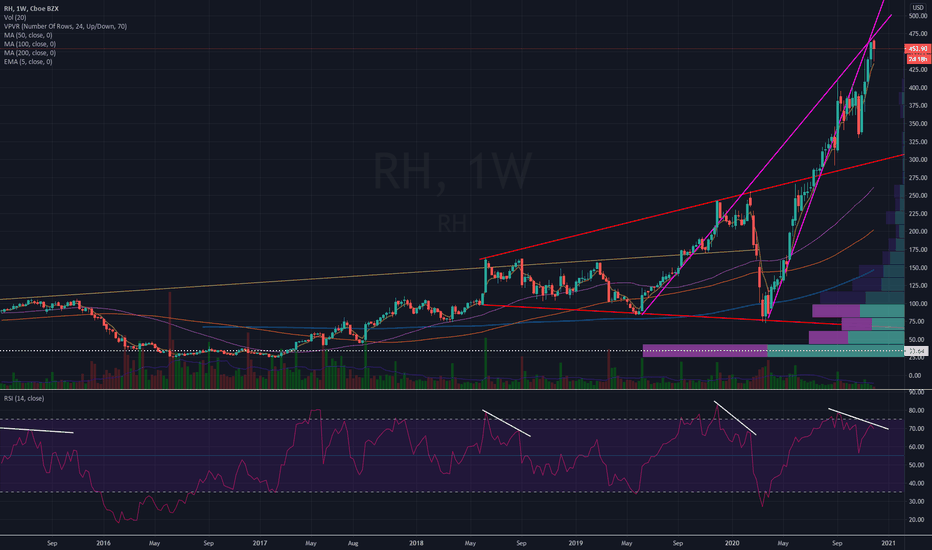Click the 2016 time axis label
This screenshot has height=550, width=932.
(x=103, y=543)
